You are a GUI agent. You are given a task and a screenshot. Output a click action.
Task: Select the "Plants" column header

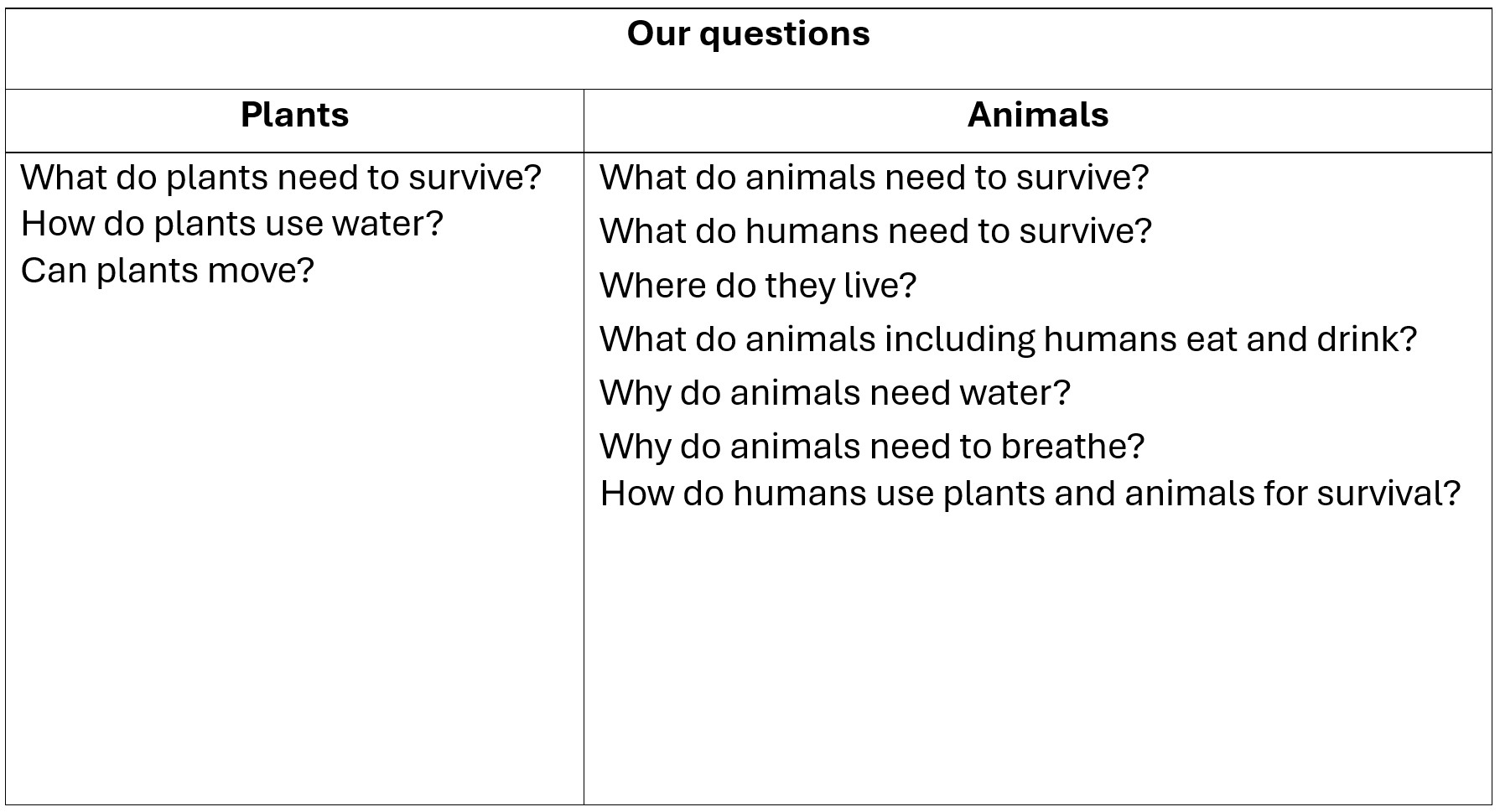coord(294,115)
